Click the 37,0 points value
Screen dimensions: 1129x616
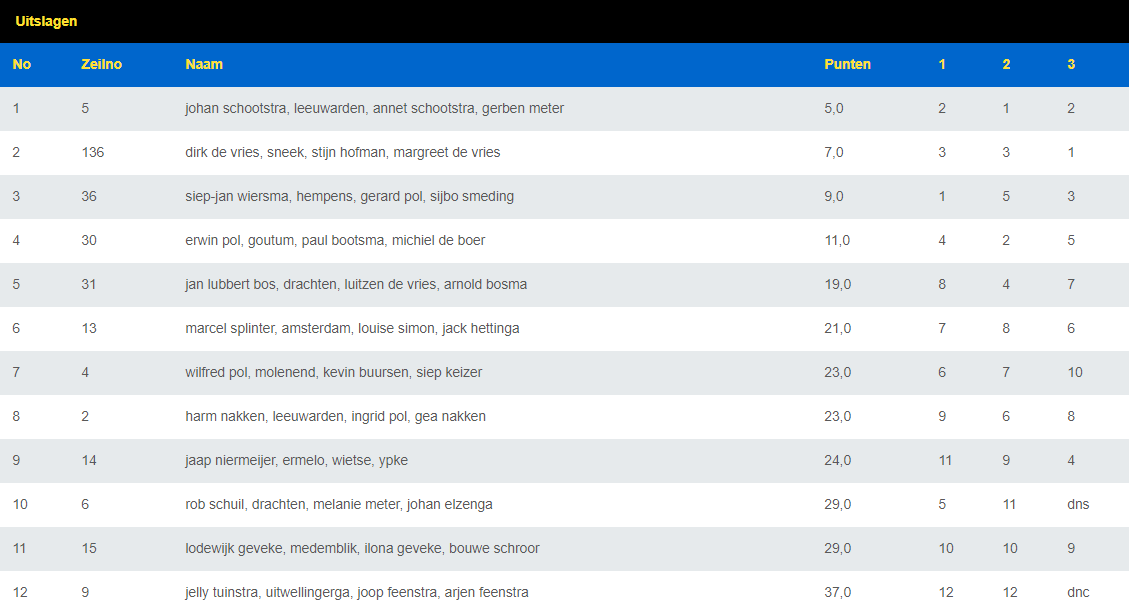(837, 592)
